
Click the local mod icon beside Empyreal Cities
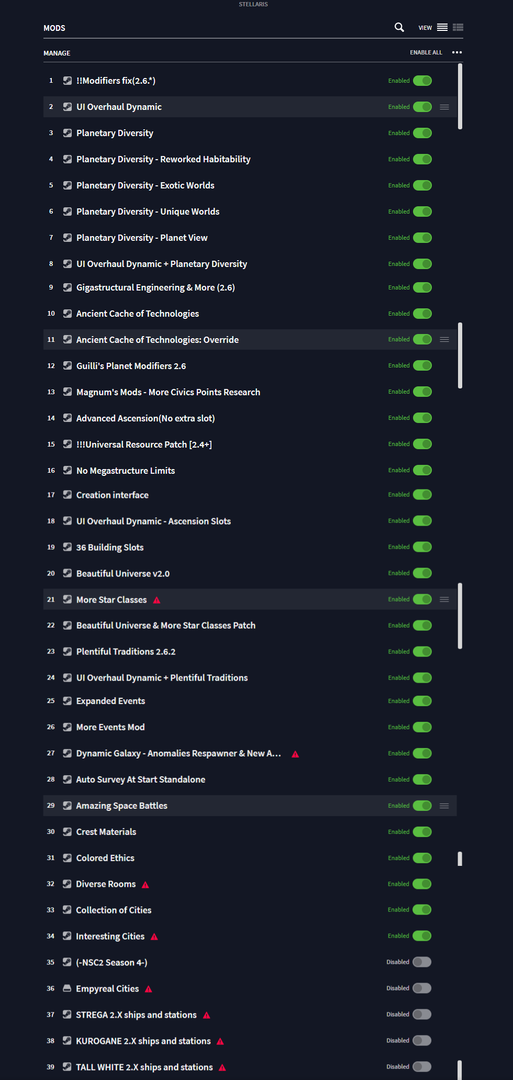coord(67,988)
